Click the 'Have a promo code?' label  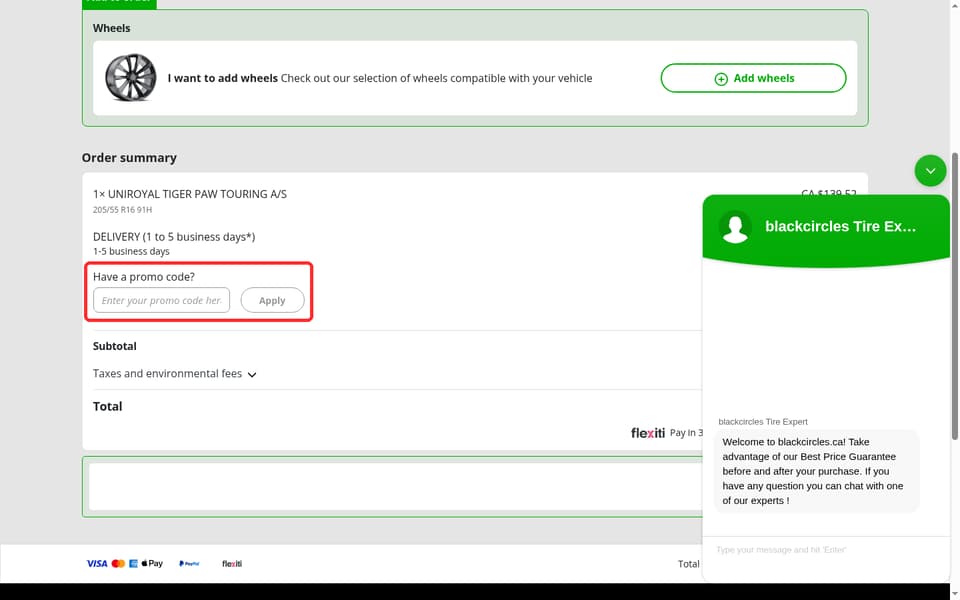(144, 277)
